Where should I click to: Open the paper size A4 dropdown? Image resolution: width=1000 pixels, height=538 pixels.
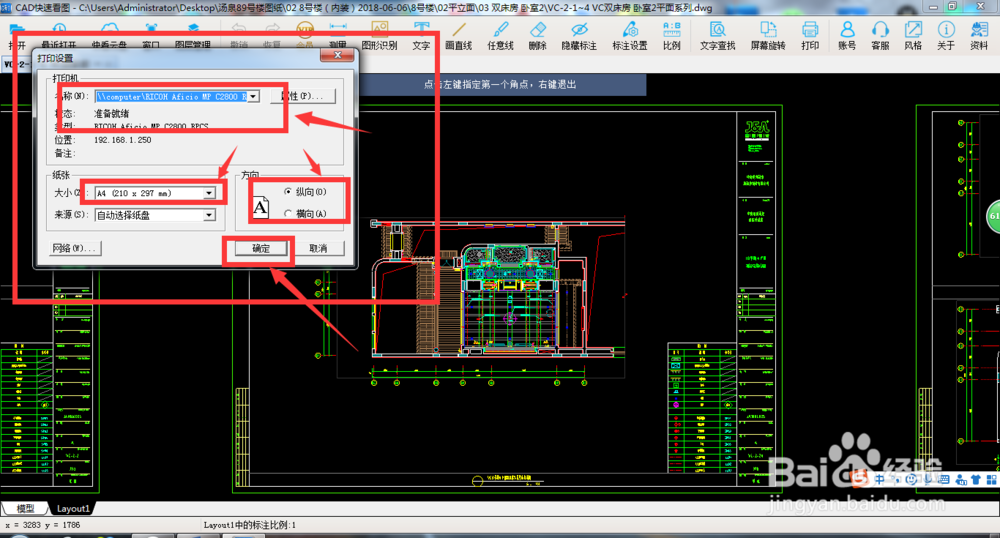pyautogui.click(x=209, y=192)
